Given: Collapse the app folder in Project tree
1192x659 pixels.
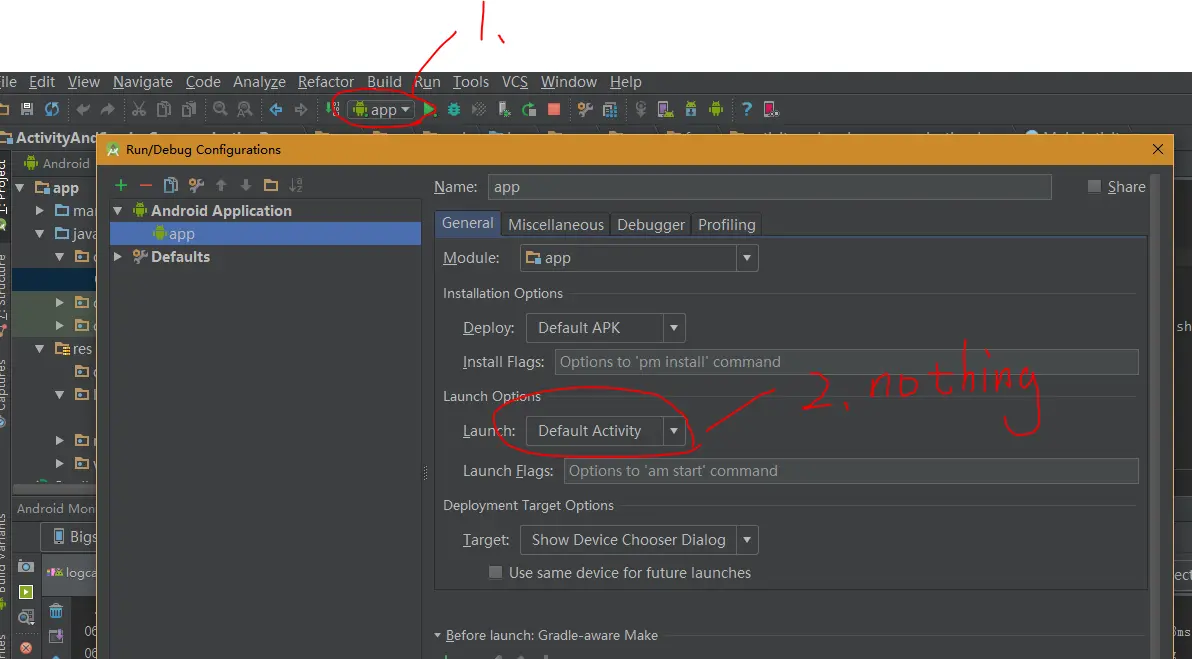Looking at the screenshot, I should pos(20,187).
